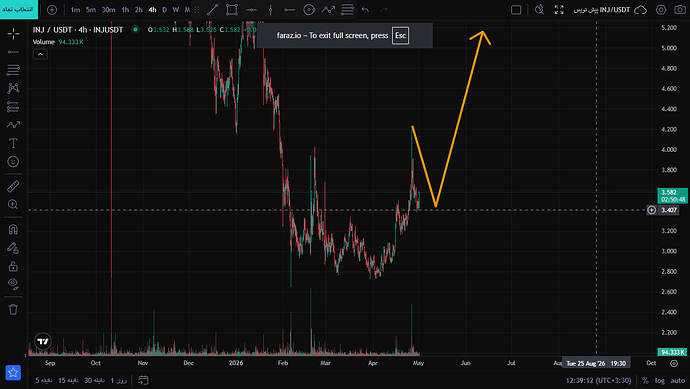The image size is (690, 389).
Task: Open the forecasting and measurement tools in sidebar
Action: pos(13,106)
